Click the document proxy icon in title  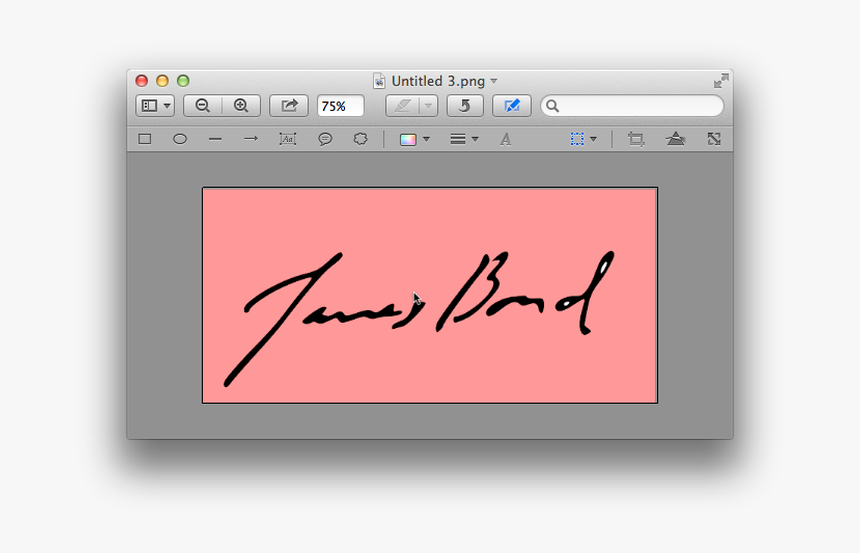click(379, 81)
